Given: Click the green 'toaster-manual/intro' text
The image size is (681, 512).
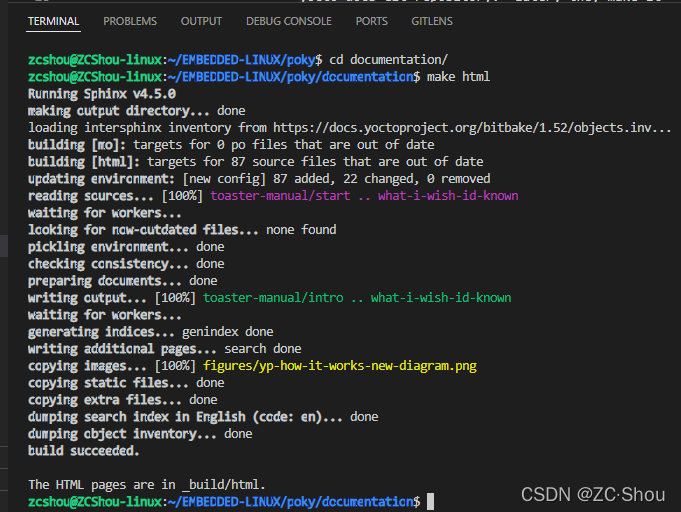Looking at the screenshot, I should coord(273,298).
